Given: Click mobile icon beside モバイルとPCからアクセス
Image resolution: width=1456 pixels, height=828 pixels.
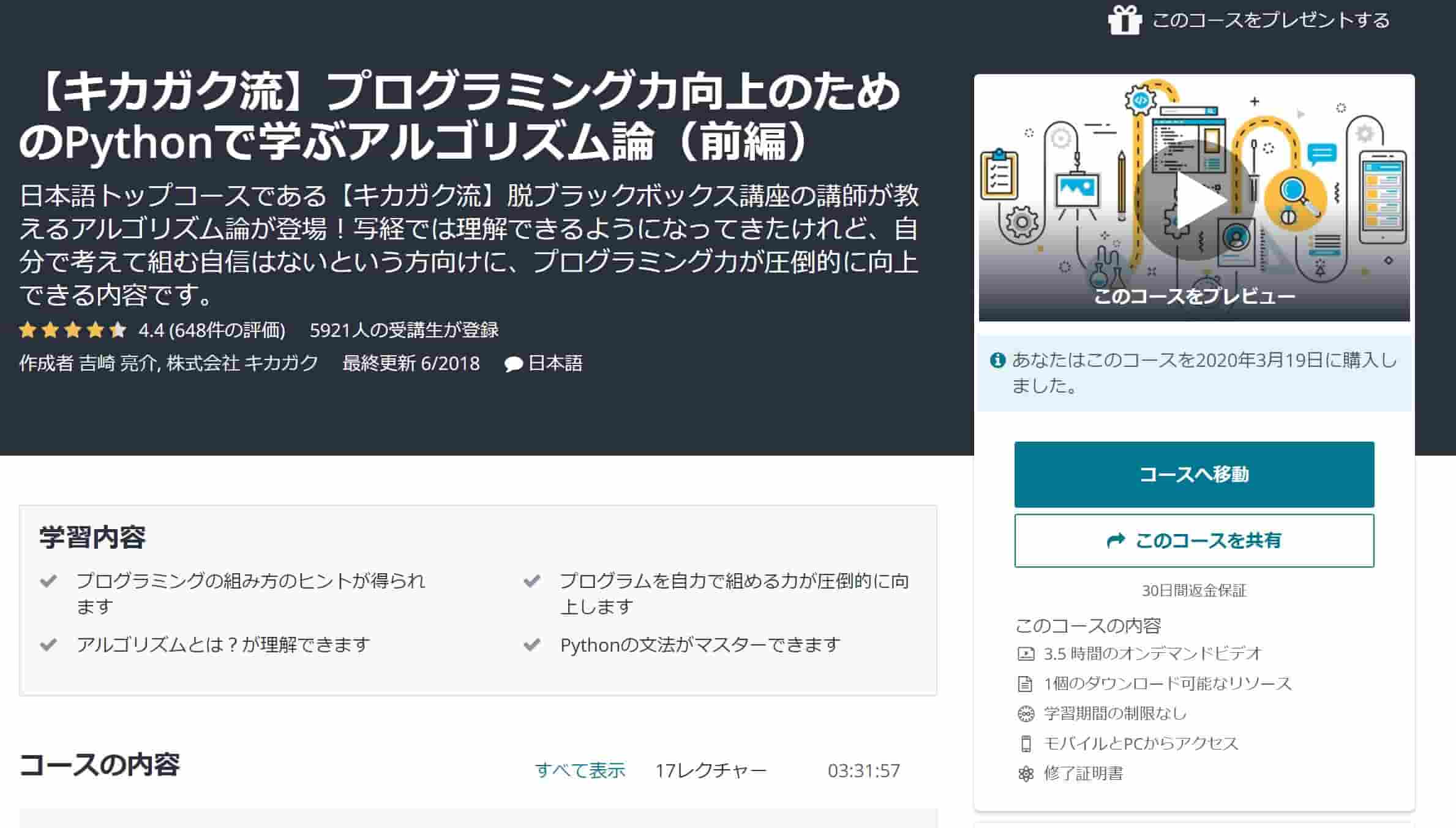Looking at the screenshot, I should point(1026,743).
